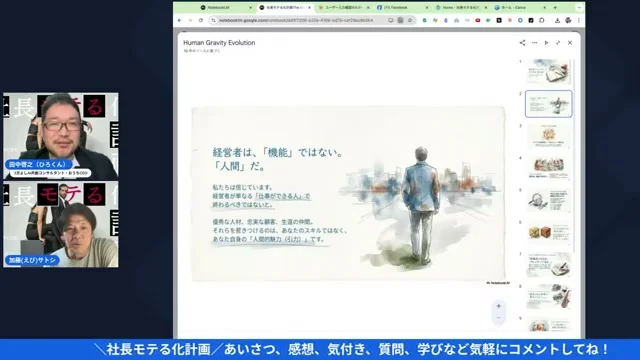The width and height of the screenshot is (640, 360).
Task: Open Chrome downloads icon
Action: [x=557, y=20]
